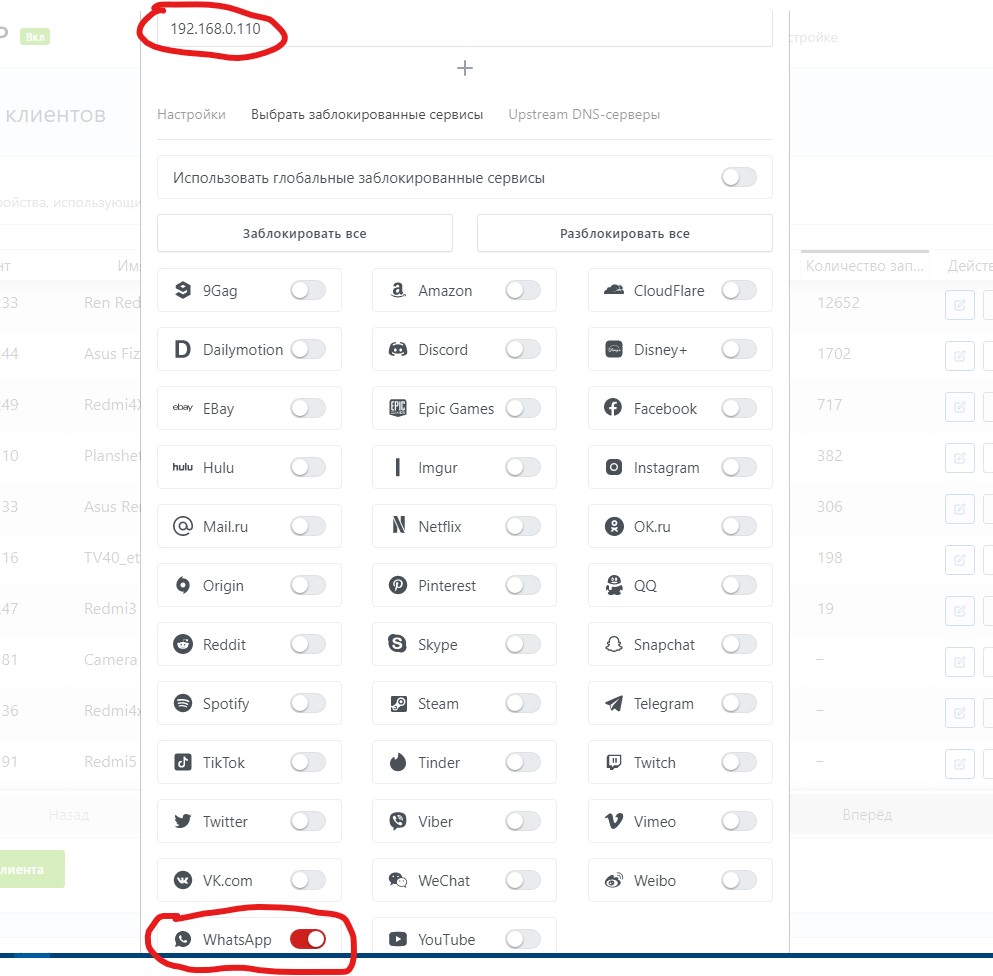Click the YouTube play icon
This screenshot has width=993, height=976.
pos(398,939)
